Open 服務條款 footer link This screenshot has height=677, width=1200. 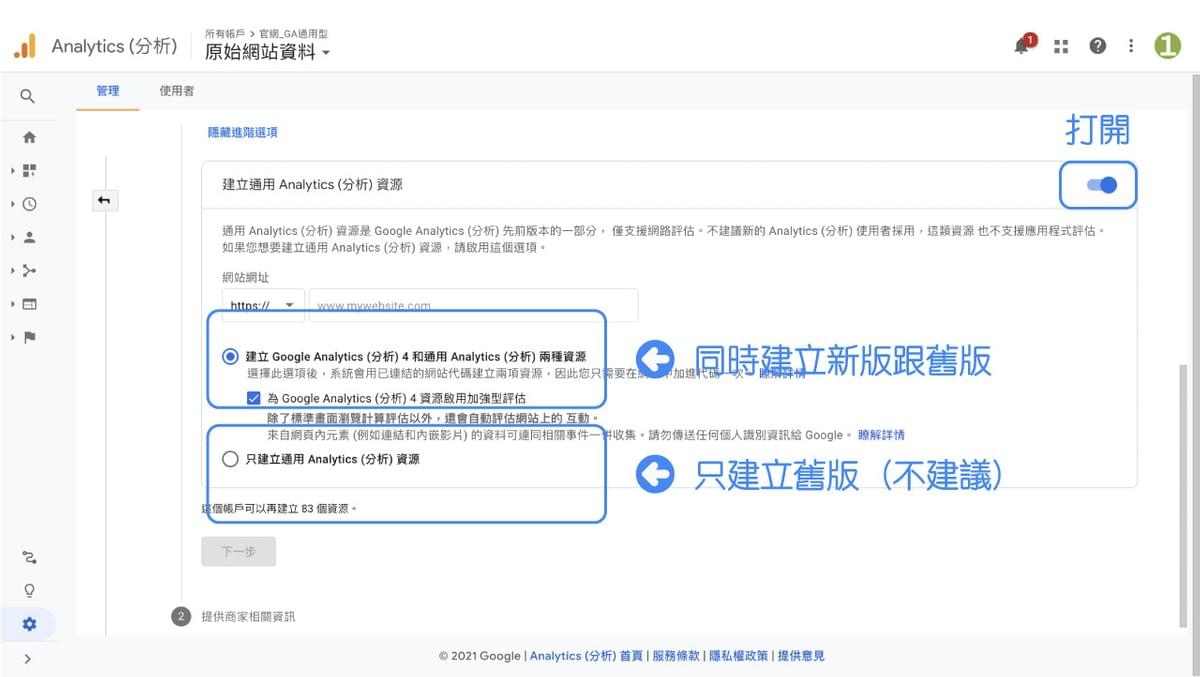[676, 656]
